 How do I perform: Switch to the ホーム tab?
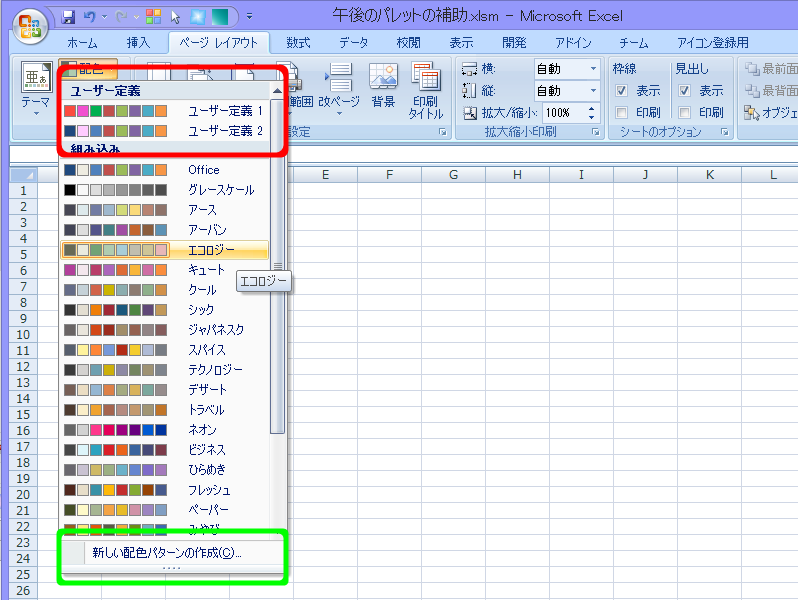coord(82,43)
